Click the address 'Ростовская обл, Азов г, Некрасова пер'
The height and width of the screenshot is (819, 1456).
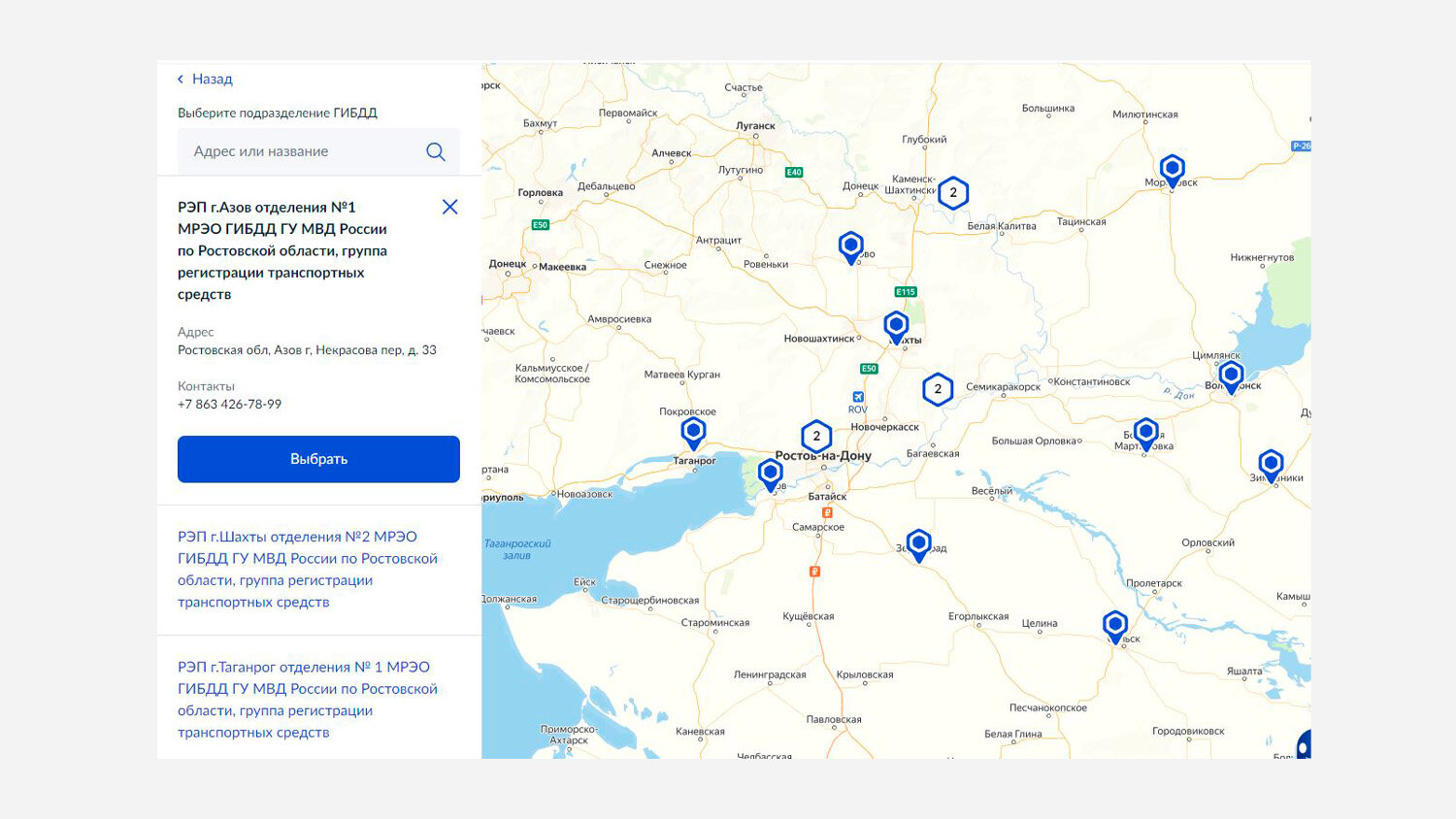(307, 350)
